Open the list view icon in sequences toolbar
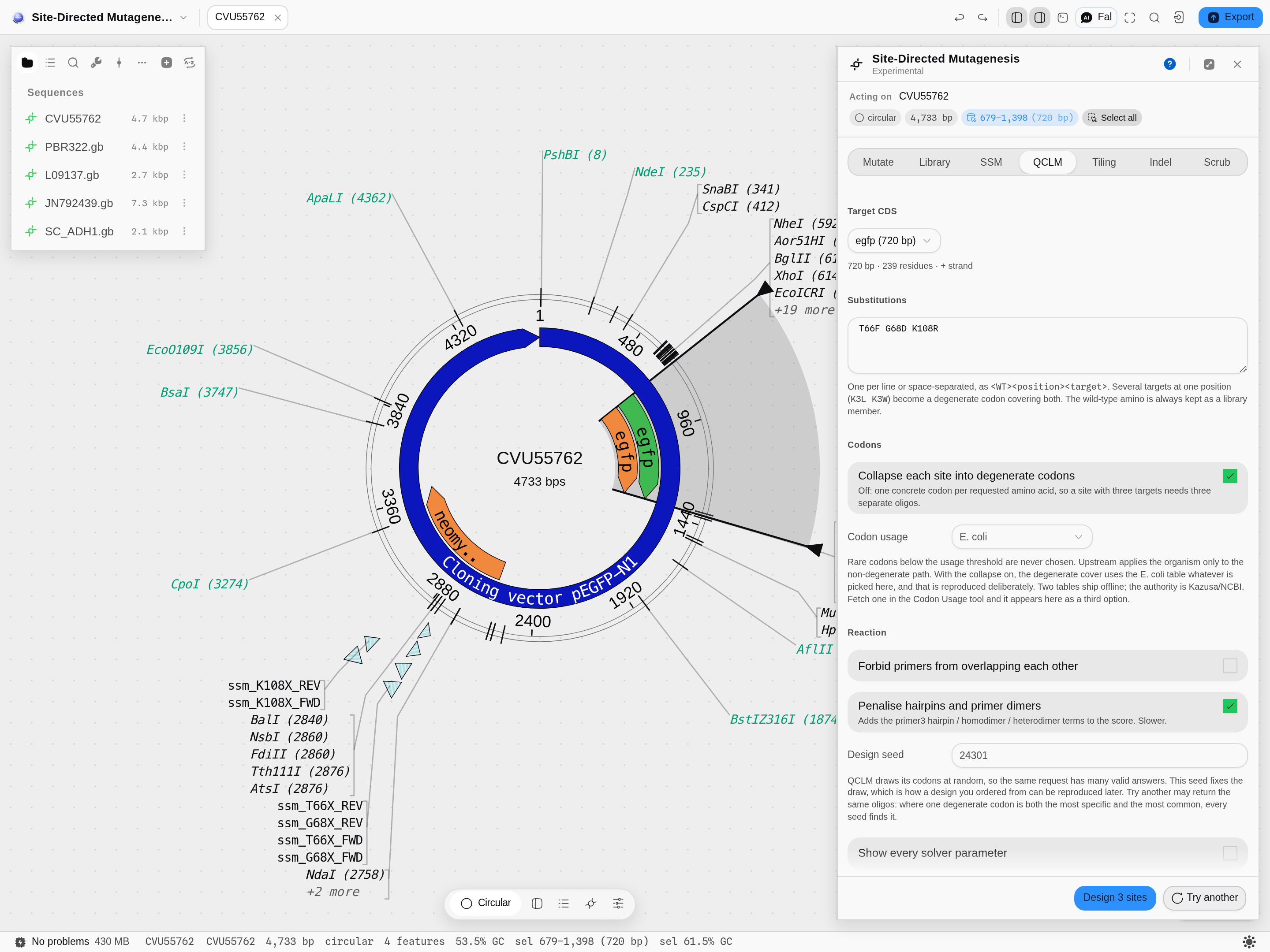This screenshot has width=1270, height=952. (x=50, y=63)
